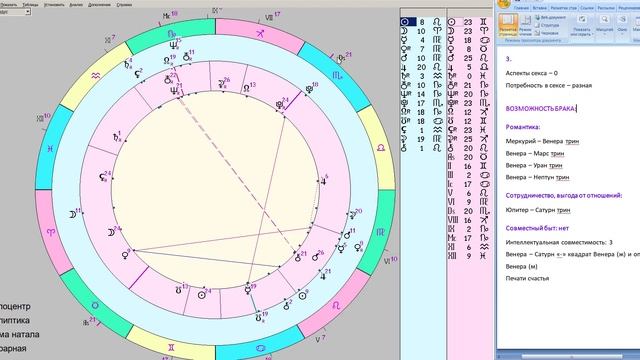
Task: Click the Sagittarius sign in the zodiac ring
Action: (x=260, y=33)
